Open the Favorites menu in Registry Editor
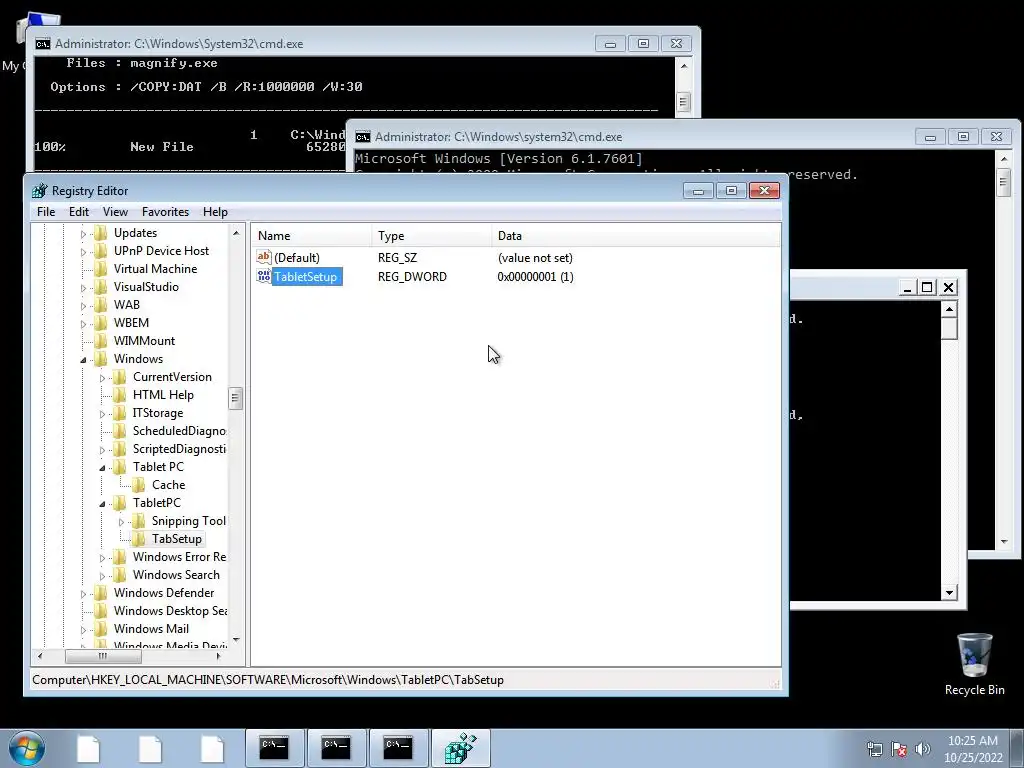Viewport: 1024px width, 768px height. [x=165, y=212]
